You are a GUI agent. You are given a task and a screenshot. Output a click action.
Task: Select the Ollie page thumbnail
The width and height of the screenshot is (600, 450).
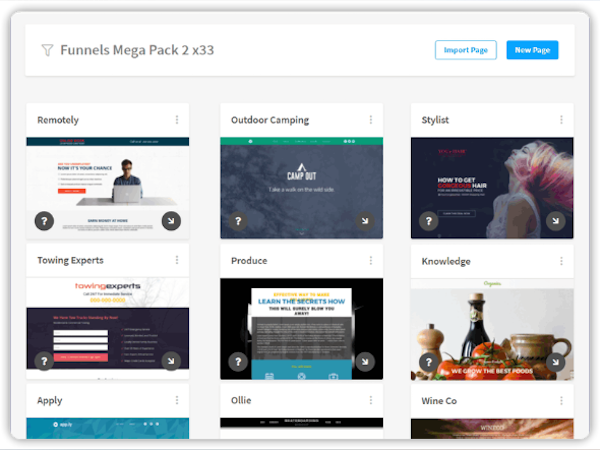pos(302,428)
